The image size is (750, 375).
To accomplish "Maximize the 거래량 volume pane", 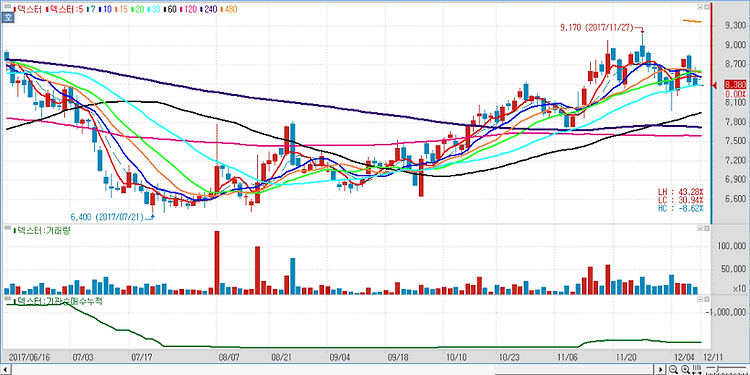I will 706,229.
